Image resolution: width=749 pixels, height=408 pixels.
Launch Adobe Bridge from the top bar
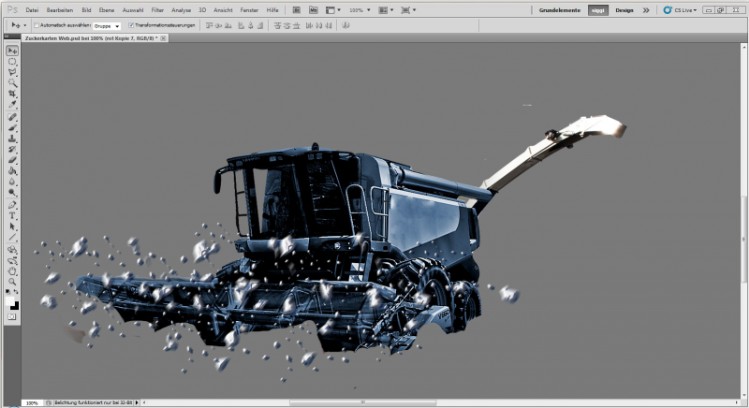(x=294, y=9)
